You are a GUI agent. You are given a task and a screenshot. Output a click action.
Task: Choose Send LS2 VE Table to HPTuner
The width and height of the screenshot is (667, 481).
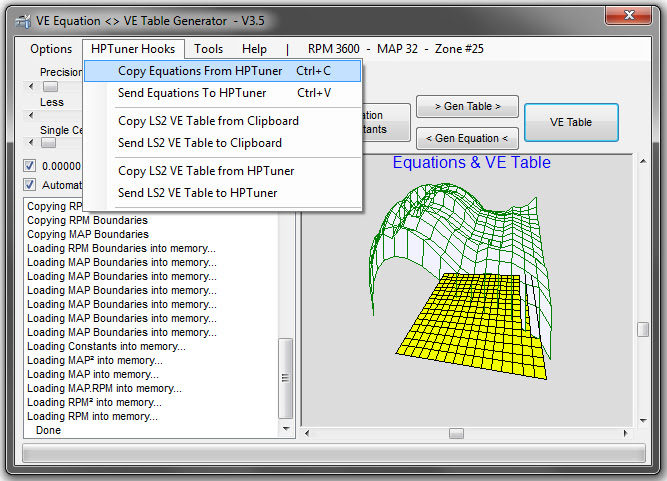pos(222,193)
